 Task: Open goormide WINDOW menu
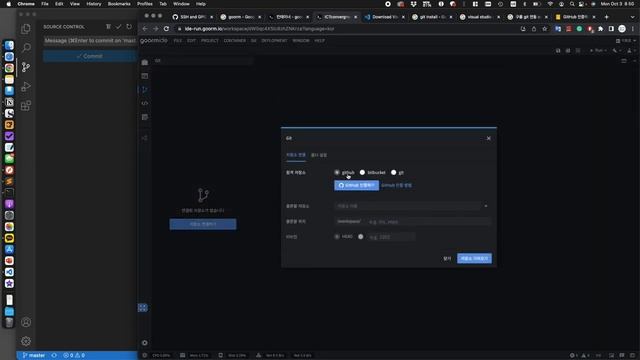[x=301, y=41]
